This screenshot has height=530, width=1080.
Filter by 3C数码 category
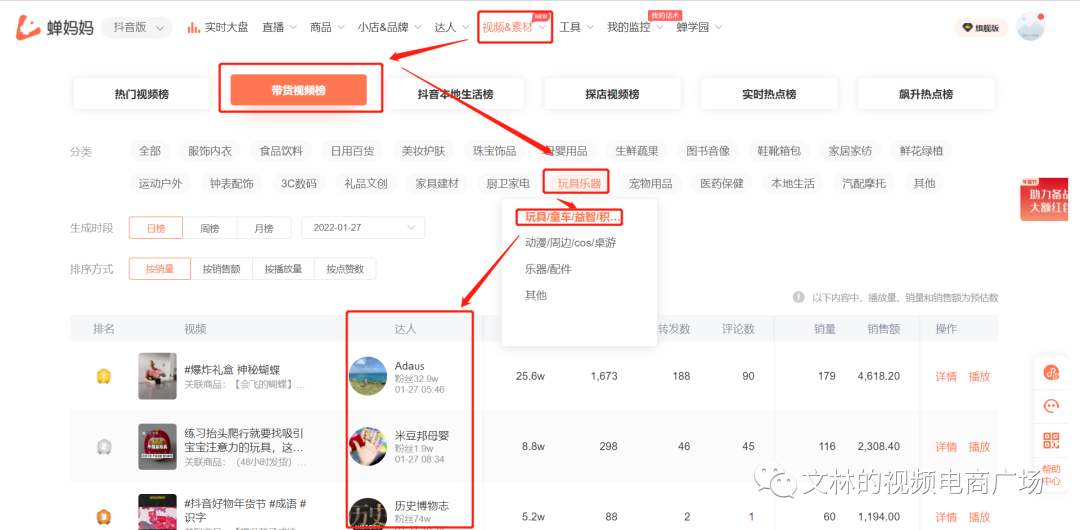[299, 183]
